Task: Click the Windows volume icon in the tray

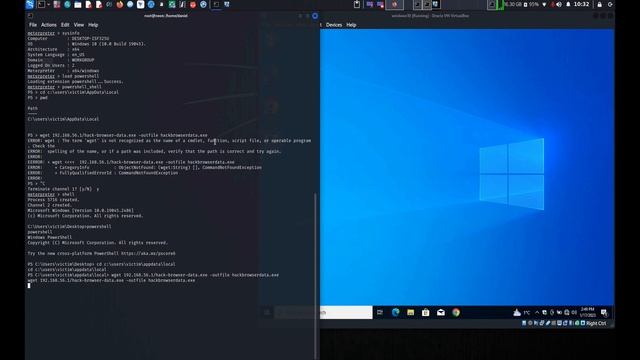Action: (574, 313)
